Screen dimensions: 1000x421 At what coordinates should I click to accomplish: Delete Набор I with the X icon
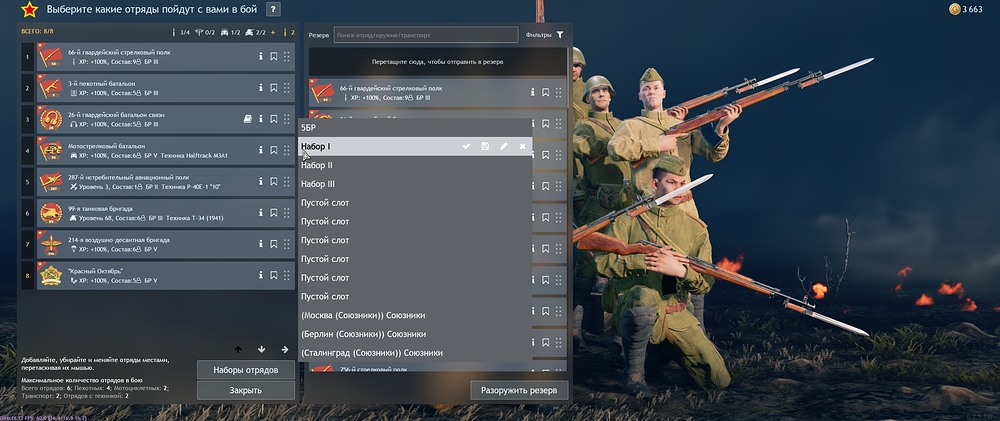(x=522, y=147)
